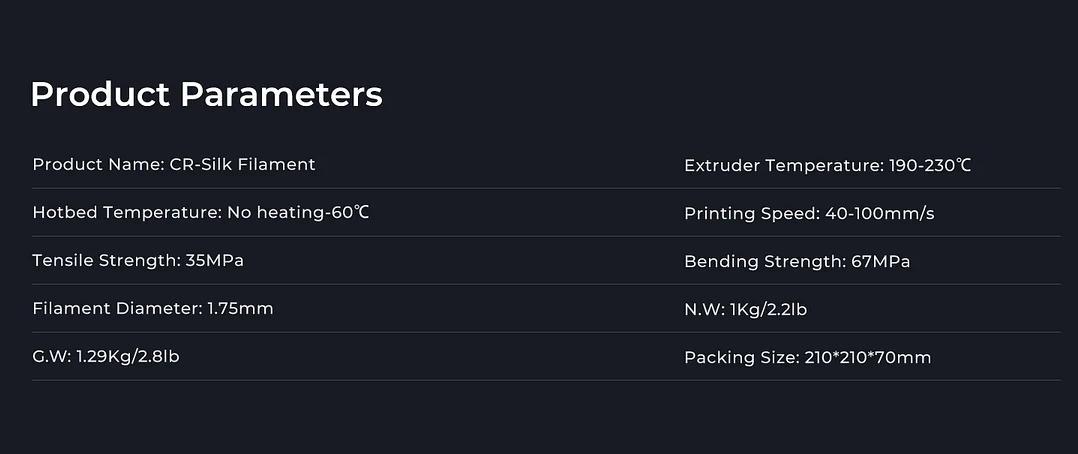1078x454 pixels.
Task: Select the 210*210*70mm packing size value
Action: click(867, 358)
